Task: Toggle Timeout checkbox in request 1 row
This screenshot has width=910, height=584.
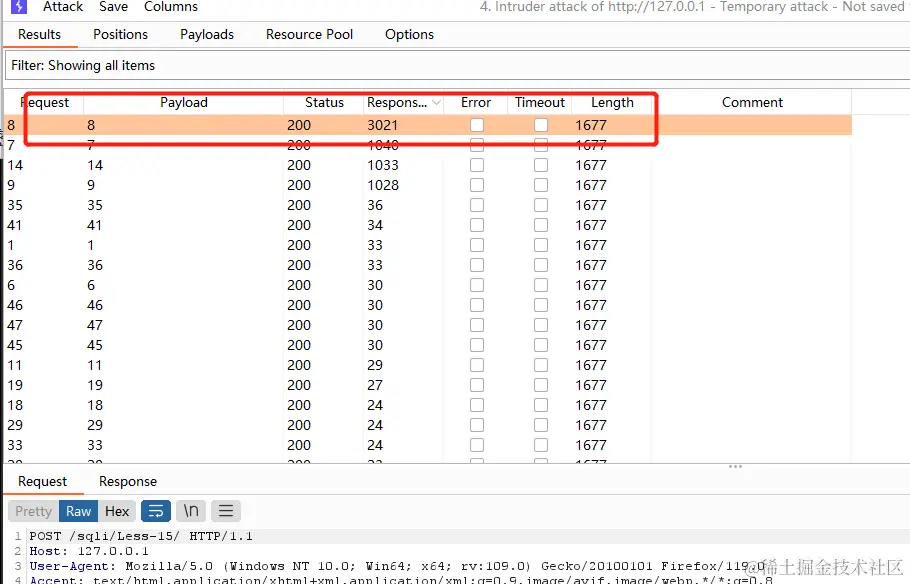Action: [x=541, y=245]
